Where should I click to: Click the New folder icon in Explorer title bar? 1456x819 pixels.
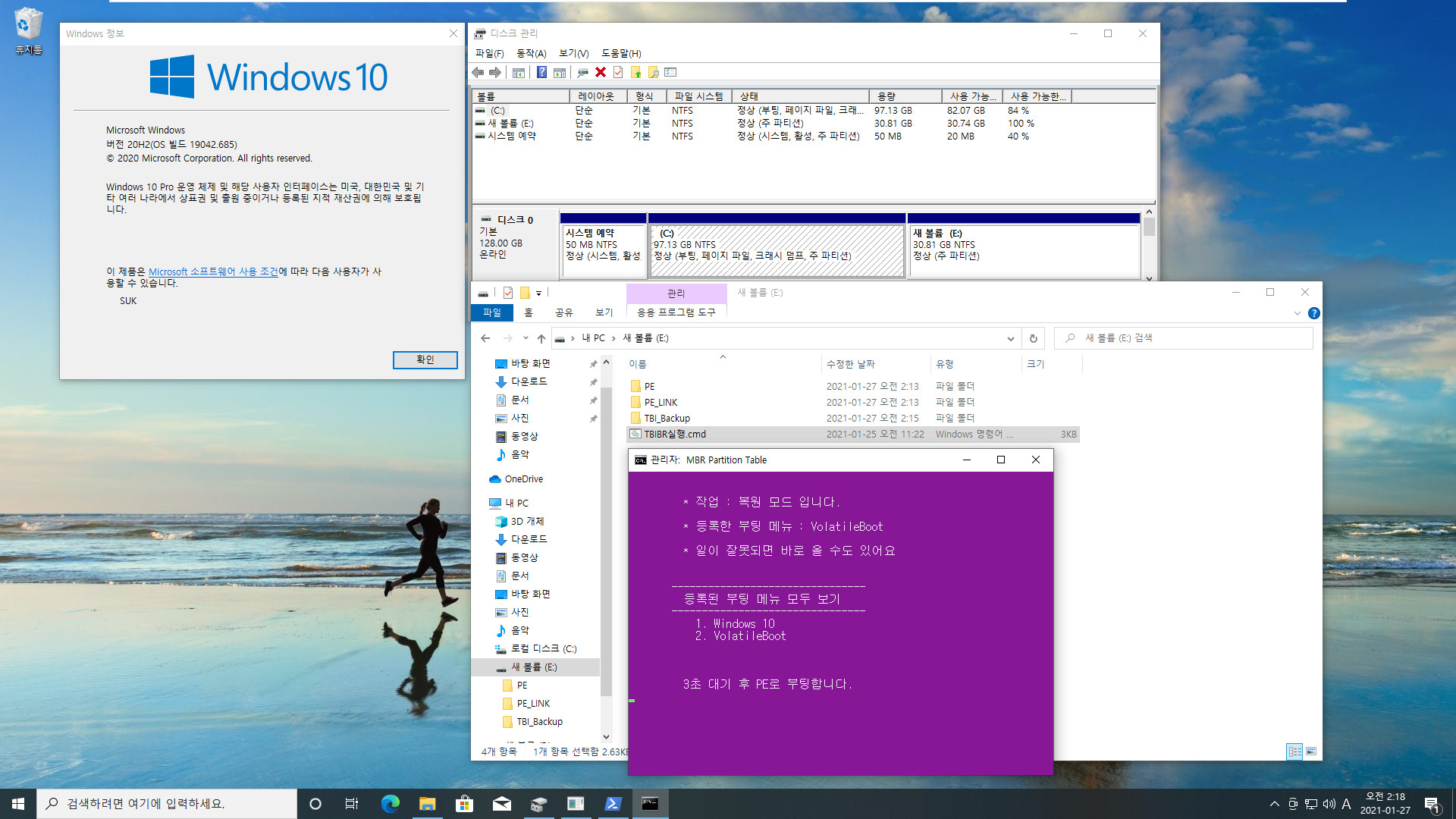point(525,293)
